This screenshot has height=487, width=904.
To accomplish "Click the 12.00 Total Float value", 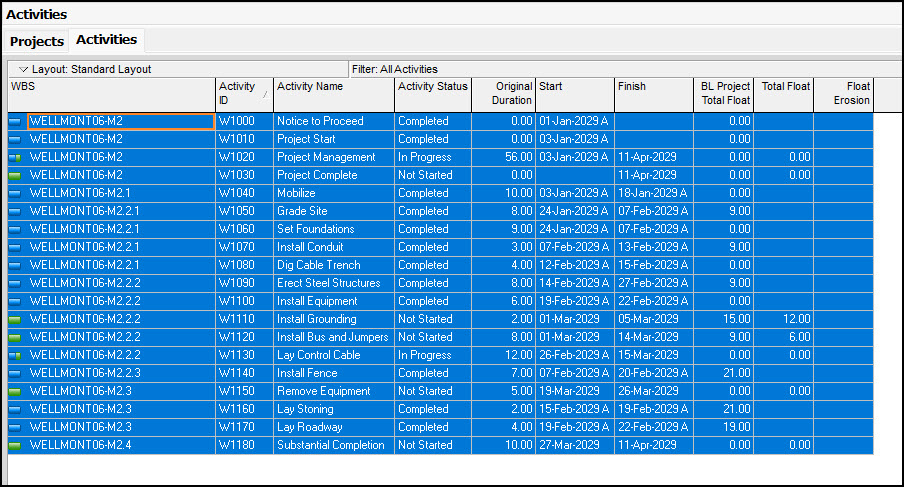I will [x=797, y=319].
